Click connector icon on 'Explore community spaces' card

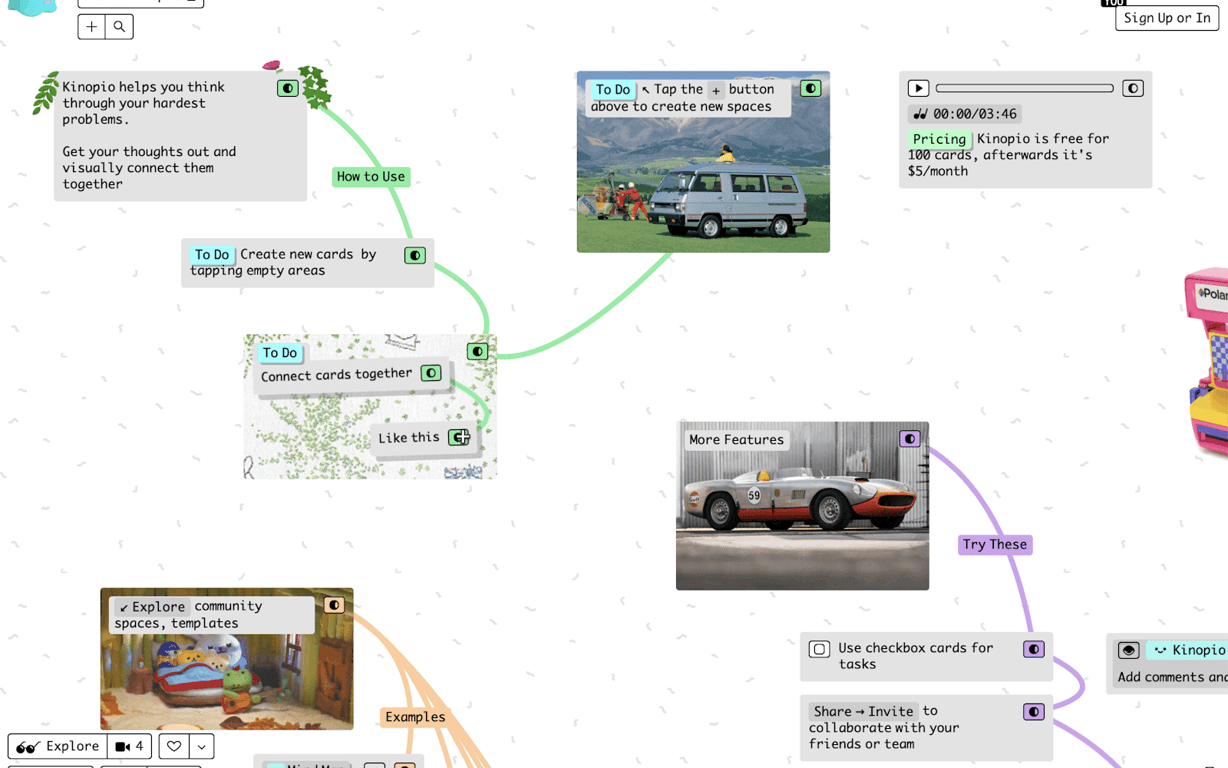[x=334, y=605]
